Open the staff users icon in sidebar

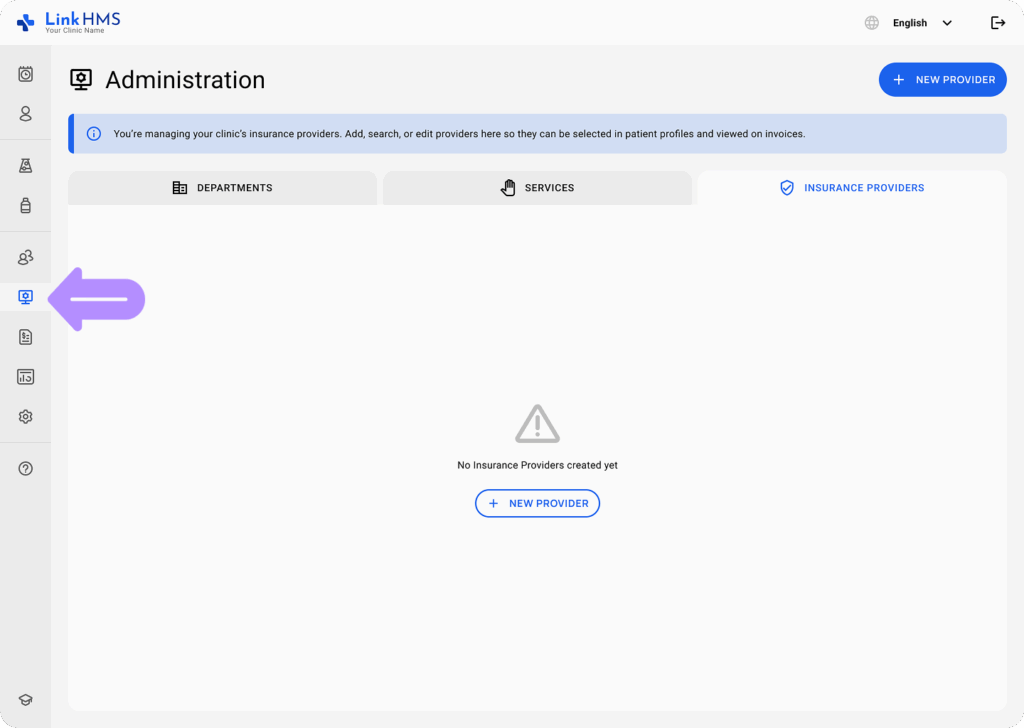pos(26,258)
